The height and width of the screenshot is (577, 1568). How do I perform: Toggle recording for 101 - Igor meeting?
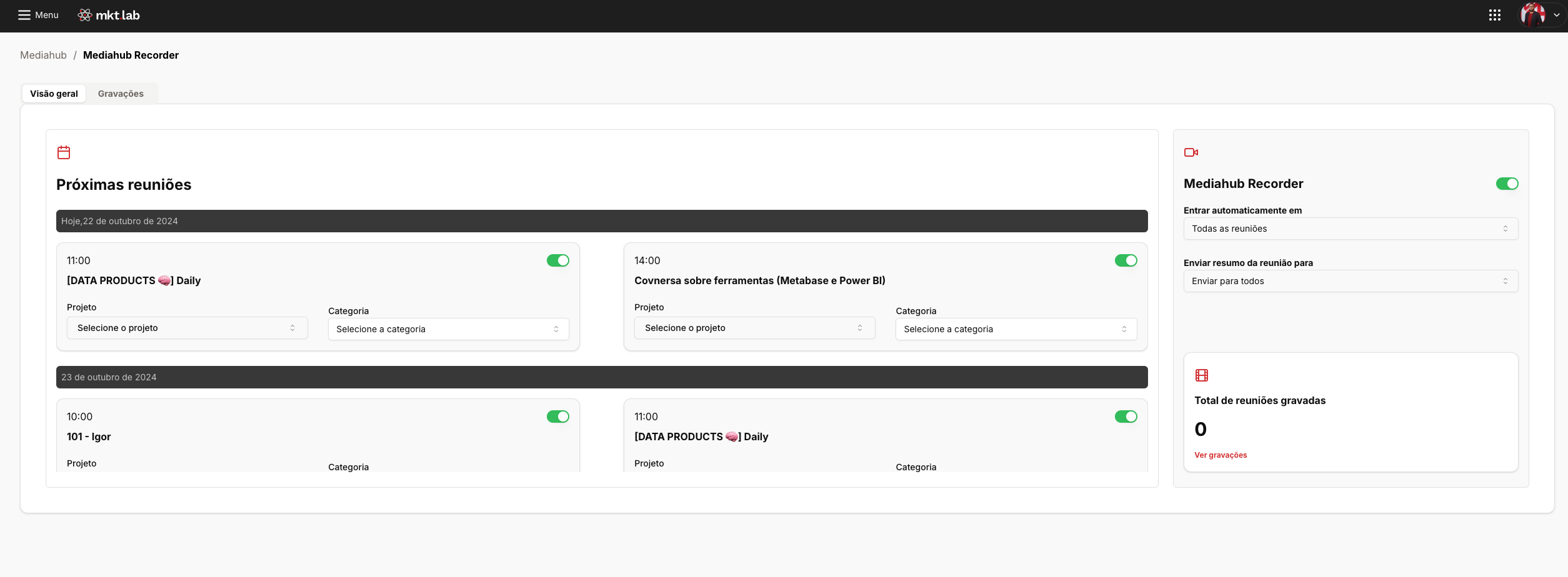coord(558,417)
